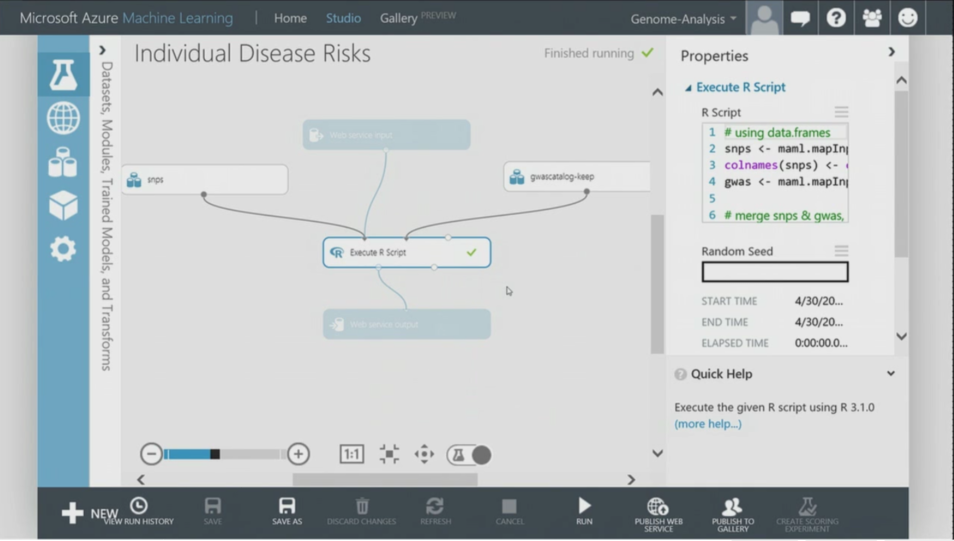Go to the Home tab
954x541 pixels.
(x=290, y=18)
